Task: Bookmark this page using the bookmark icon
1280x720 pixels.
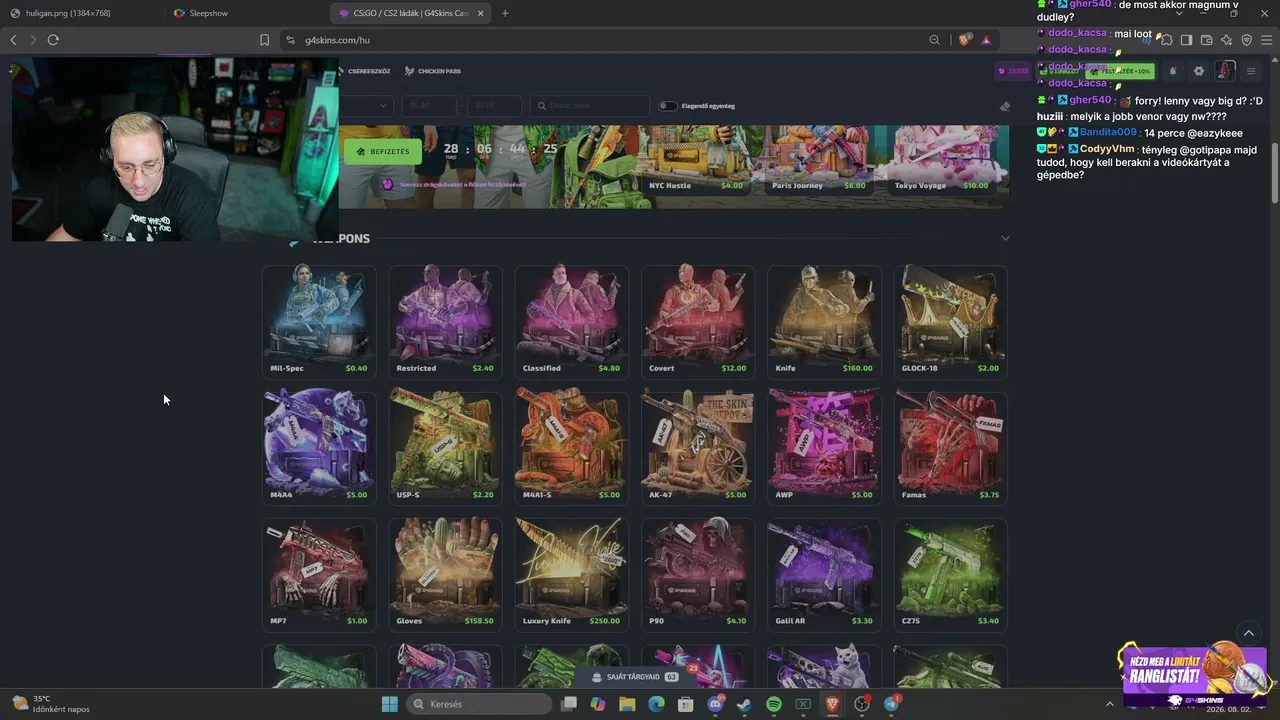Action: tap(264, 40)
